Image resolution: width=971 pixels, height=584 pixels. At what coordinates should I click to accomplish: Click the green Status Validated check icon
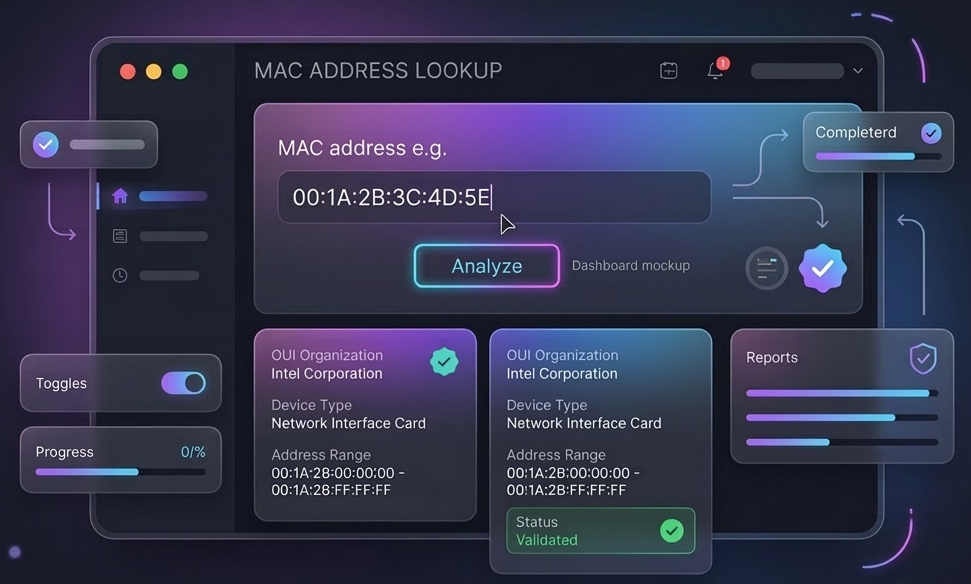point(671,531)
